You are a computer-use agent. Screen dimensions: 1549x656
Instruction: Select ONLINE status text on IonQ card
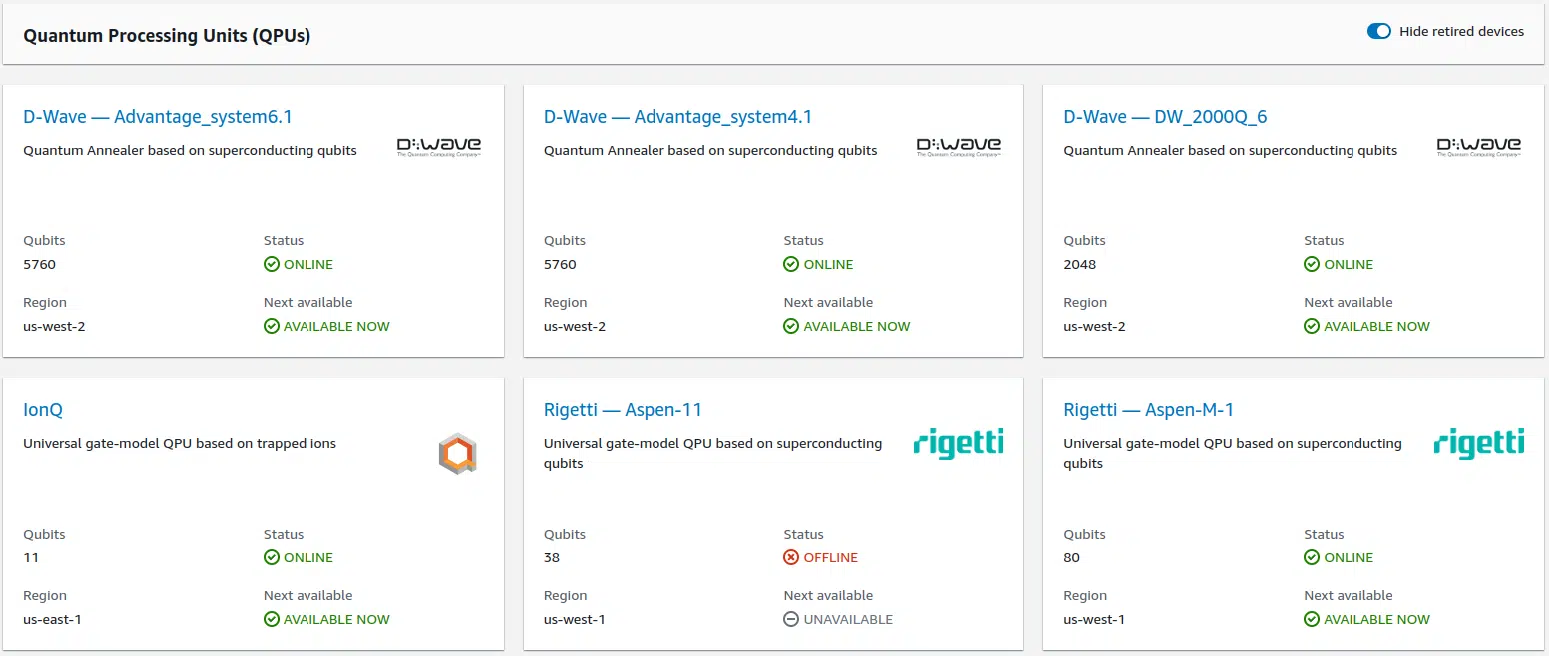tap(308, 558)
